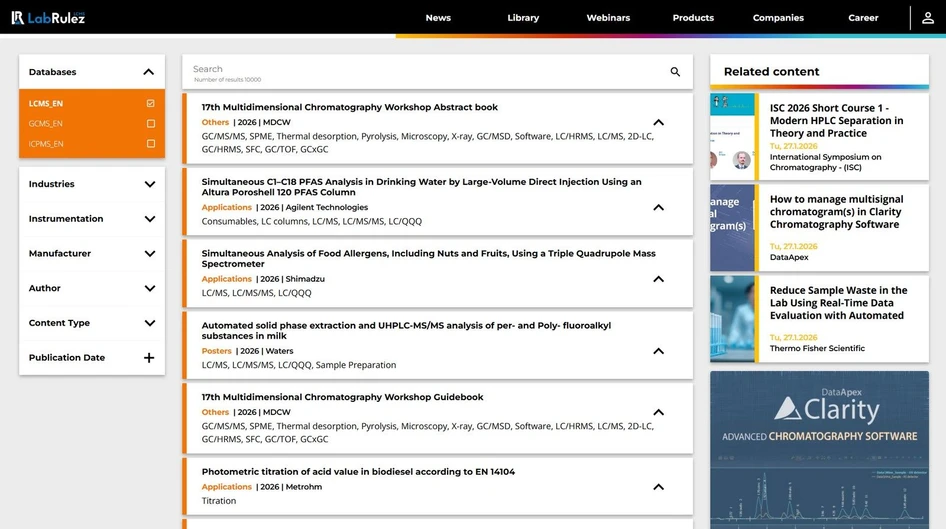
Task: Enable the ICPMS_EN database checkbox
Action: [x=151, y=144]
